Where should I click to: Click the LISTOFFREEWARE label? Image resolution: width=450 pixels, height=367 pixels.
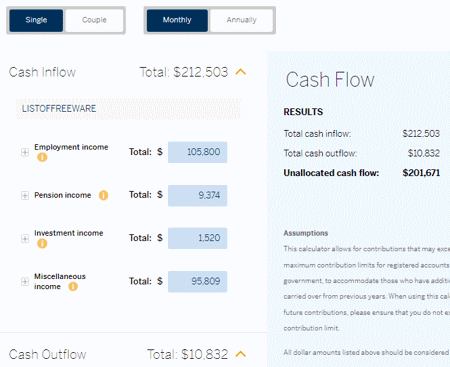pos(59,109)
